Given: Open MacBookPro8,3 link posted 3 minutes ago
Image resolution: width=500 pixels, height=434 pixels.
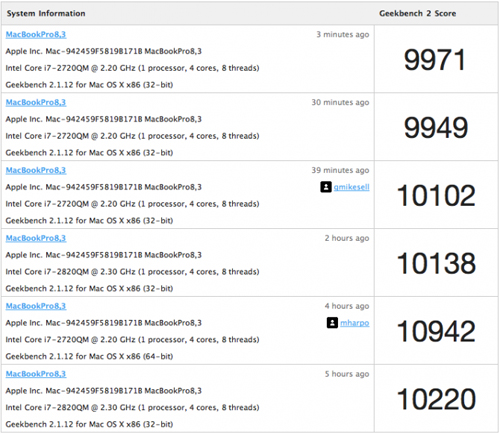Looking at the screenshot, I should point(36,35).
